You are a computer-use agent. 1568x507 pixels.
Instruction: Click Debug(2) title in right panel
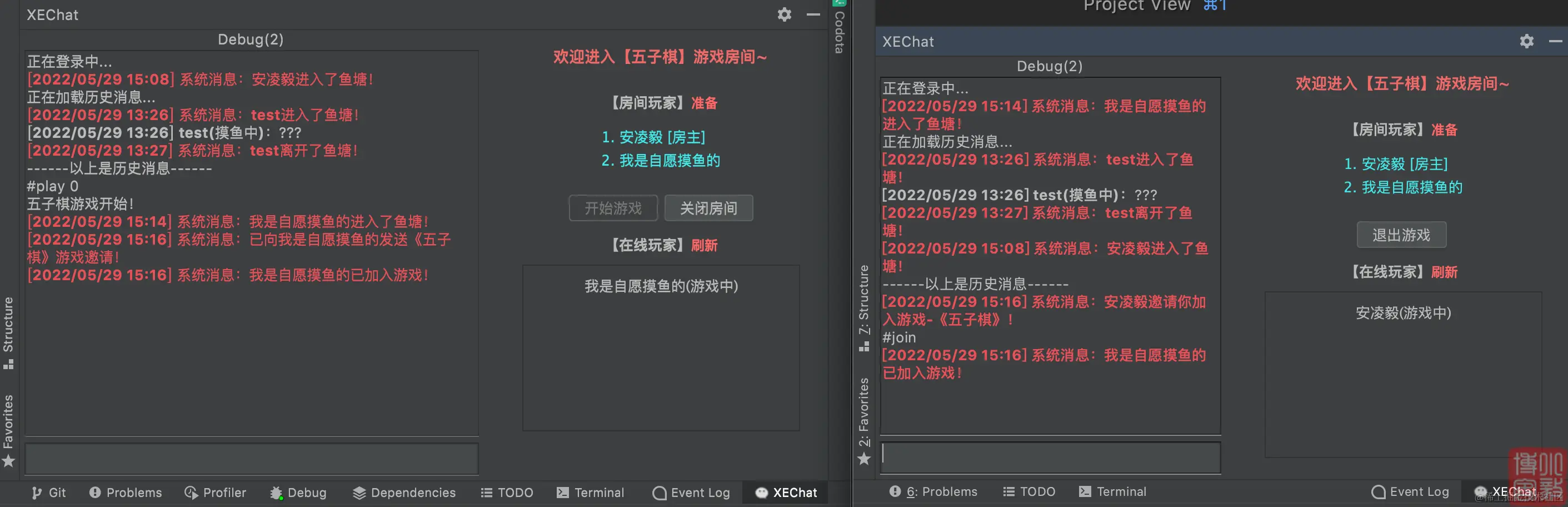pyautogui.click(x=1050, y=66)
